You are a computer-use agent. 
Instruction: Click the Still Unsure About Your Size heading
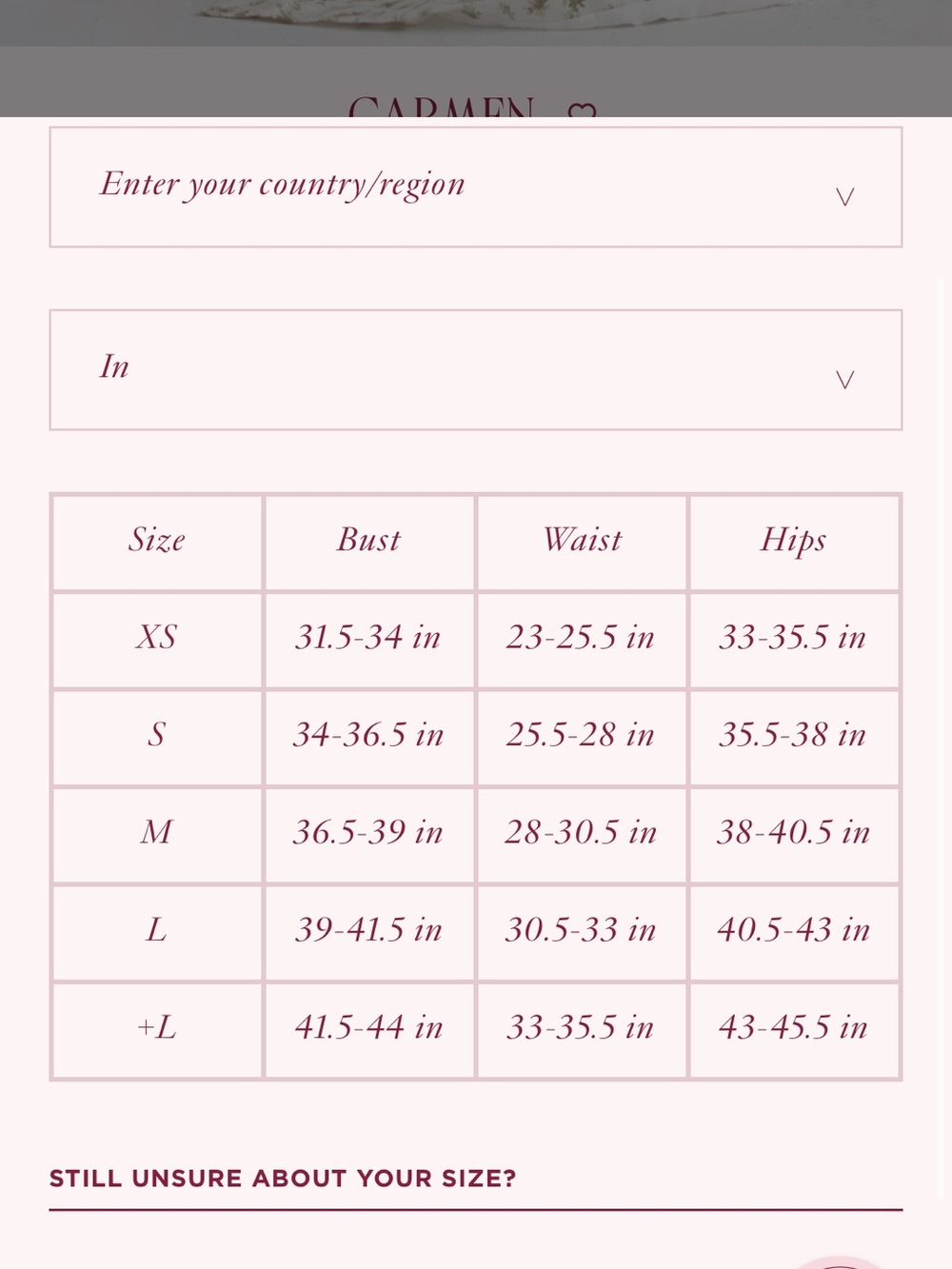click(283, 1179)
